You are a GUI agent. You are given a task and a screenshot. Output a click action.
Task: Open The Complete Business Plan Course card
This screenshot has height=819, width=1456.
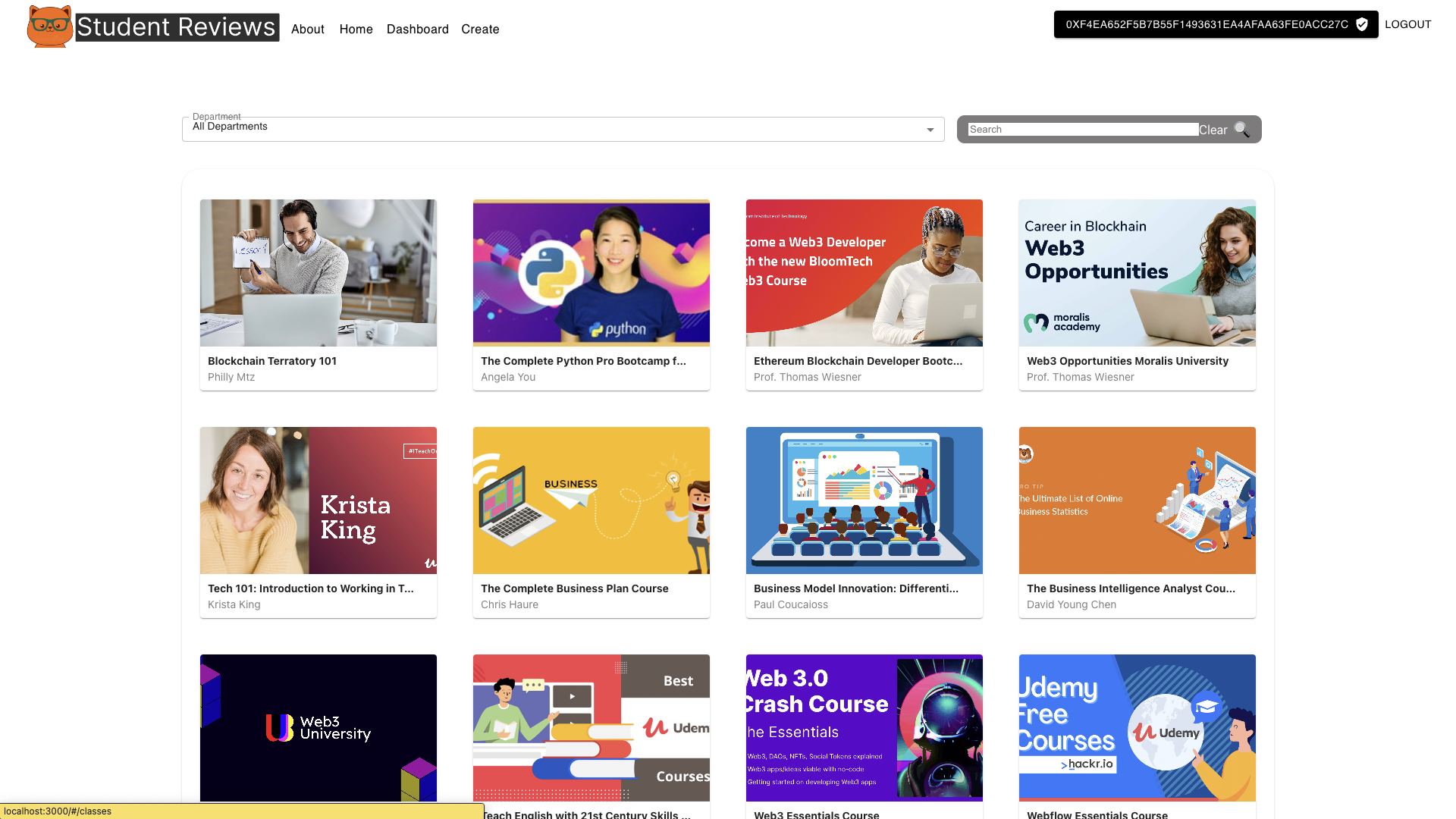591,522
